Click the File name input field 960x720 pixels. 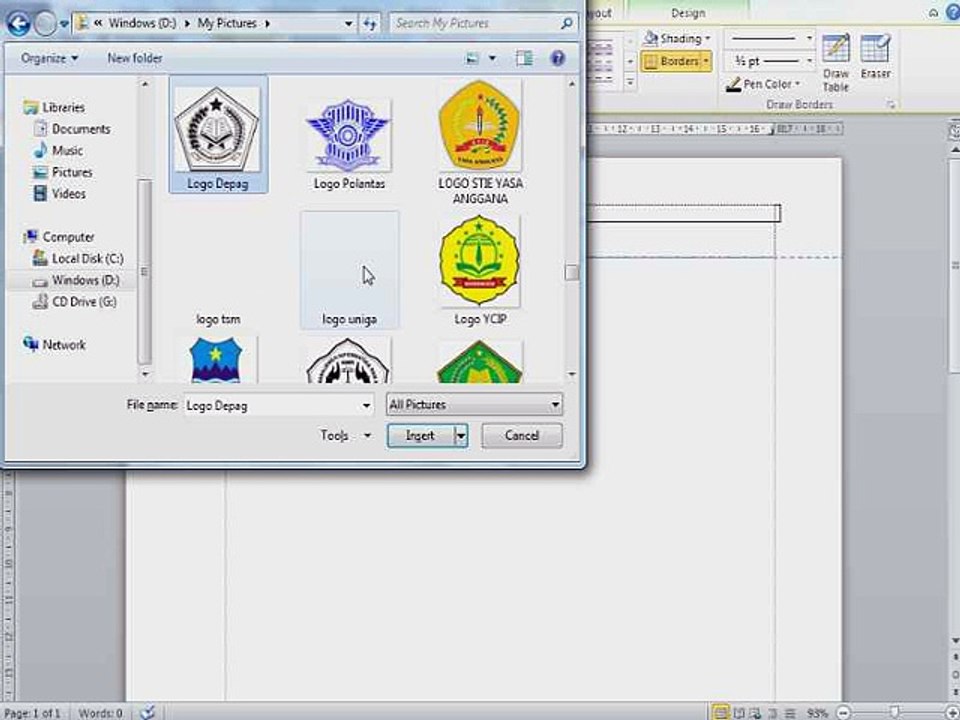[272, 405]
